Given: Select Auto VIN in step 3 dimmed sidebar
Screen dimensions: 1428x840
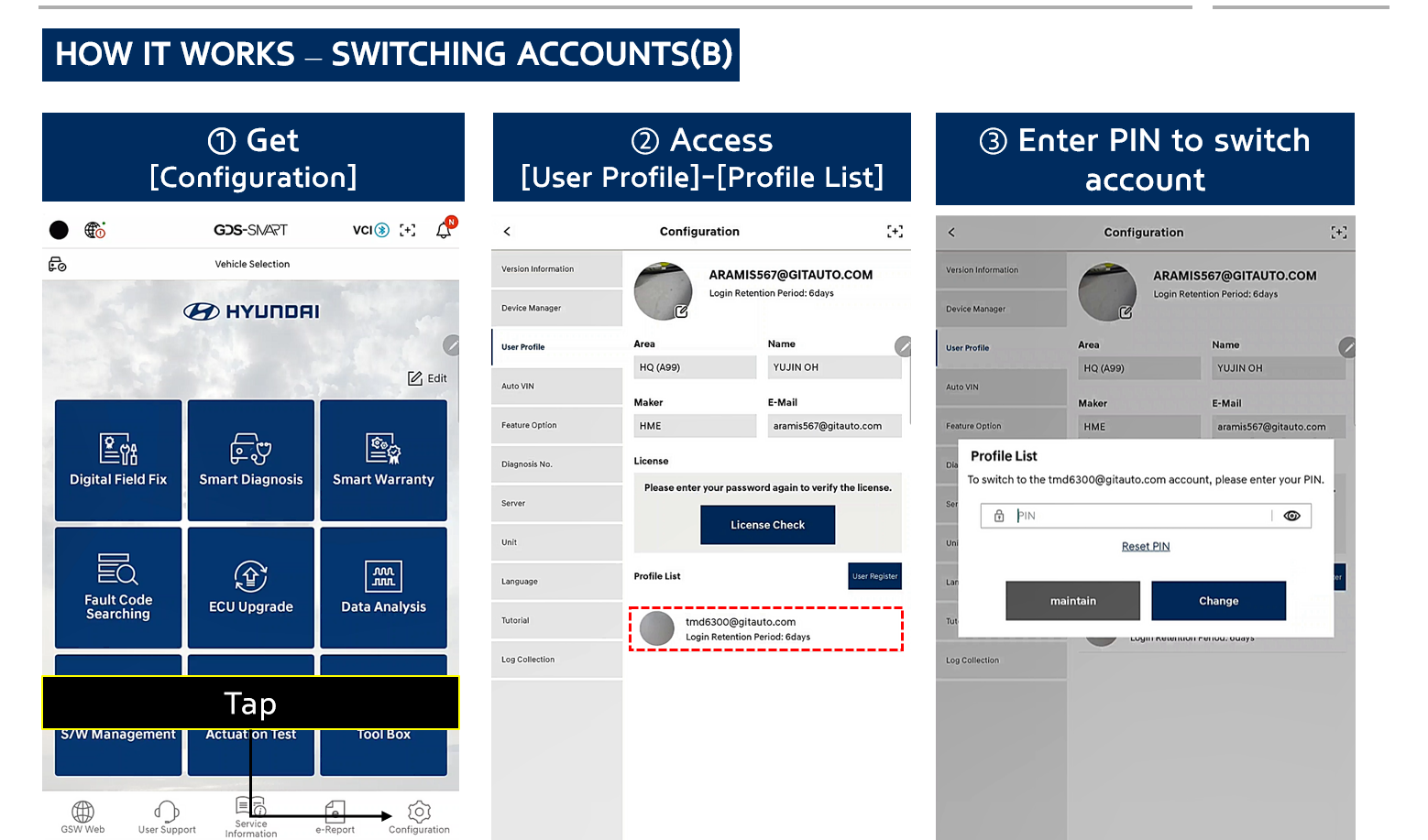Looking at the screenshot, I should 1001,387.
